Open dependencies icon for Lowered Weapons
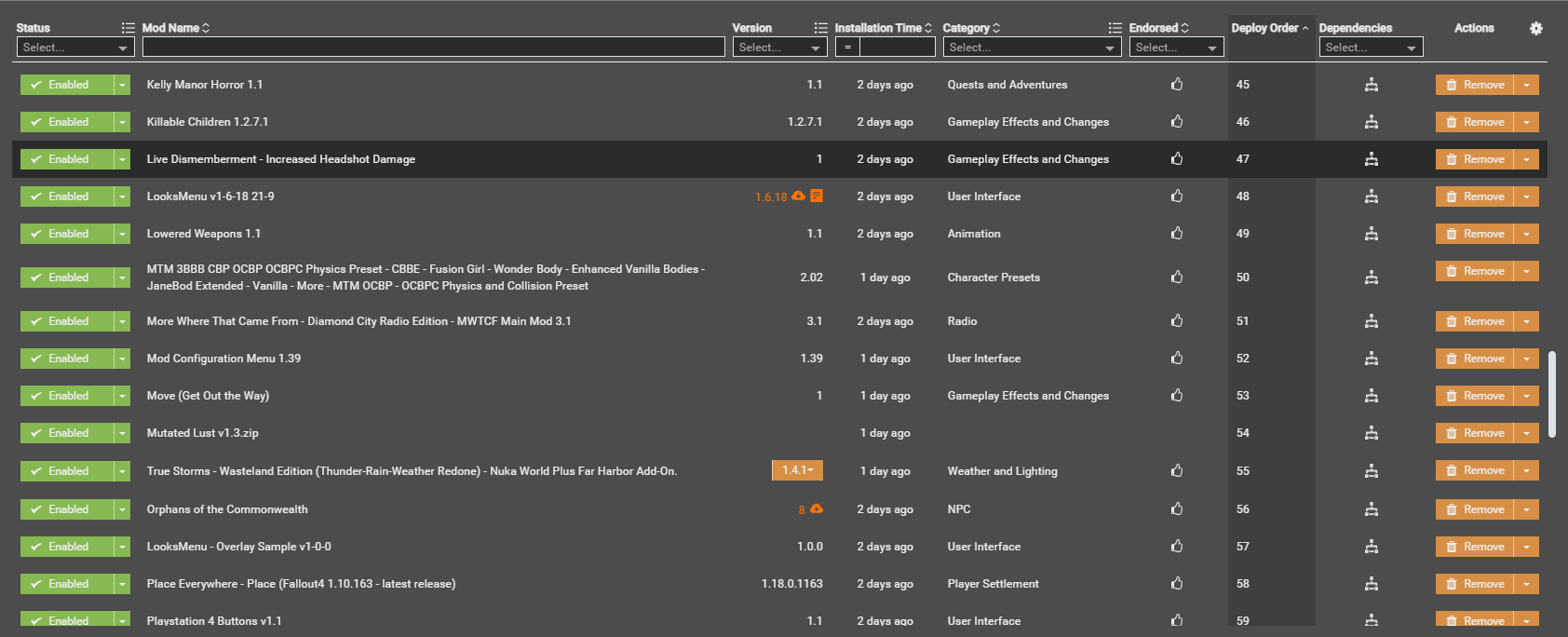The height and width of the screenshot is (637, 1568). [x=1371, y=234]
